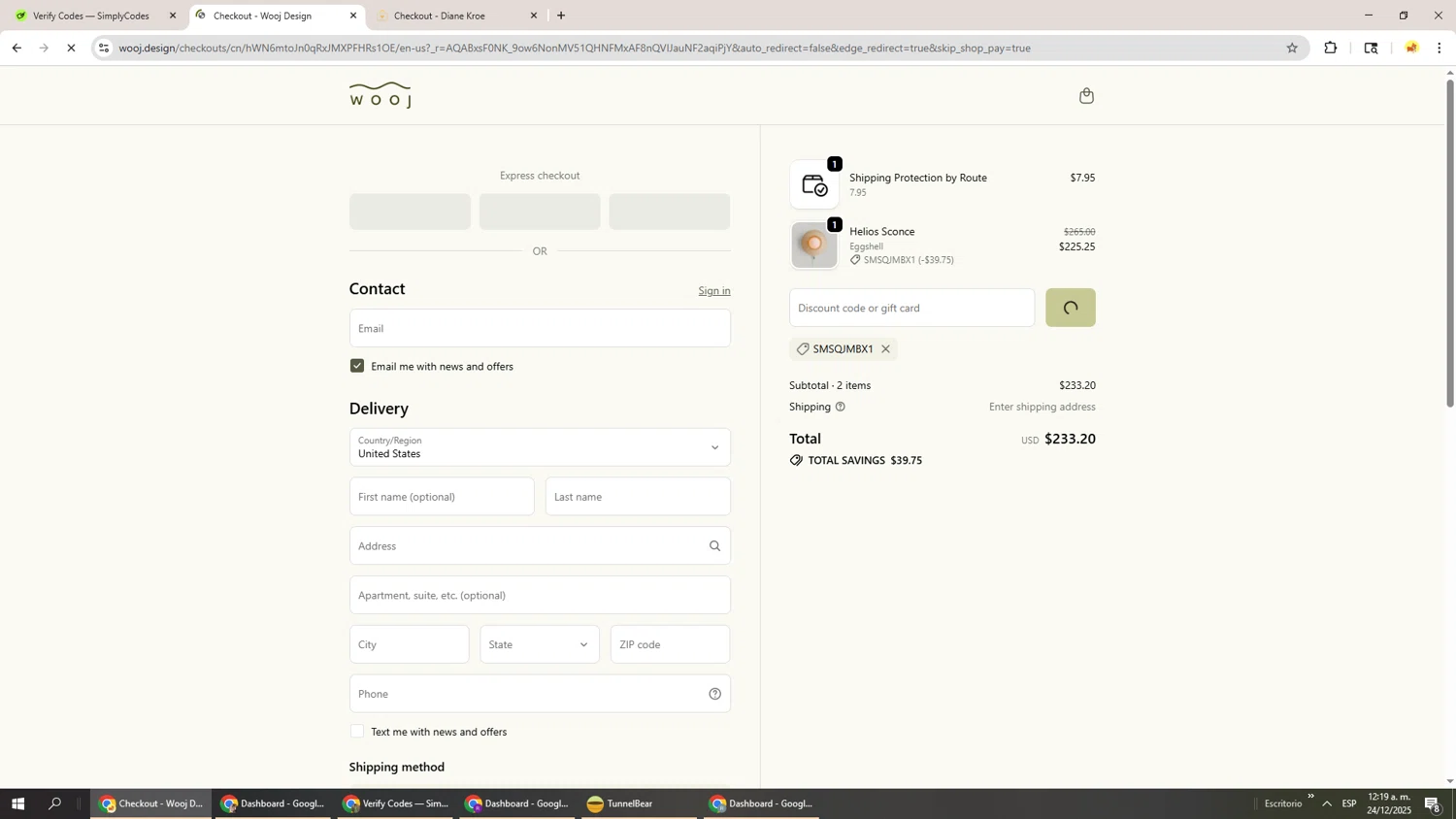The height and width of the screenshot is (819, 1456).
Task: Click the middle express checkout button
Action: tap(540, 212)
